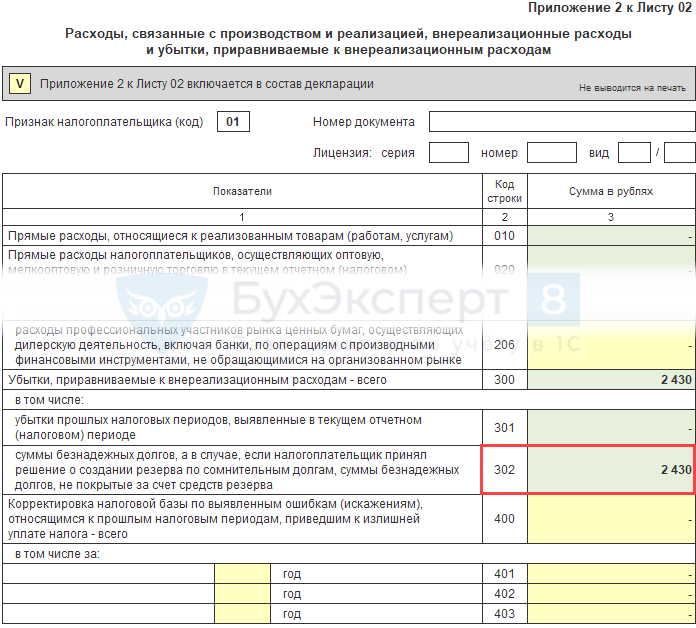Select the sum cell for line 403
Screen dimensions: 696x628
point(611,614)
